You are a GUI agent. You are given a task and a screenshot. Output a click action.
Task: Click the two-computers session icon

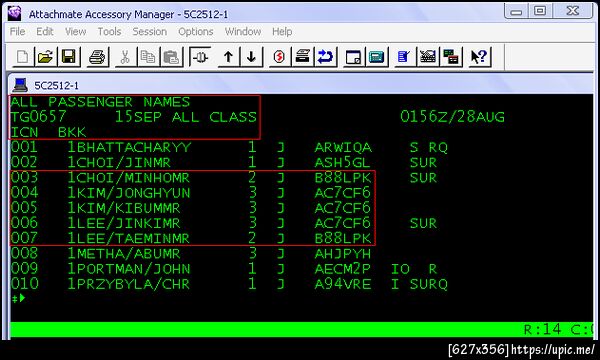pyautogui.click(x=450, y=57)
